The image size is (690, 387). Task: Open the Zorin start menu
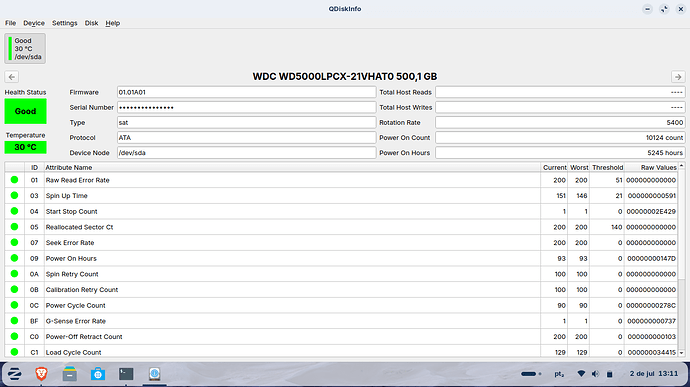click(x=14, y=374)
